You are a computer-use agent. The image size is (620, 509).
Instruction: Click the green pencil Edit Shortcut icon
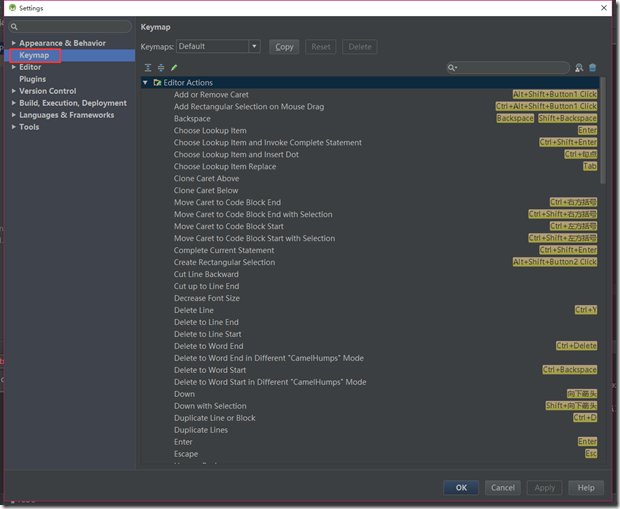coord(173,68)
